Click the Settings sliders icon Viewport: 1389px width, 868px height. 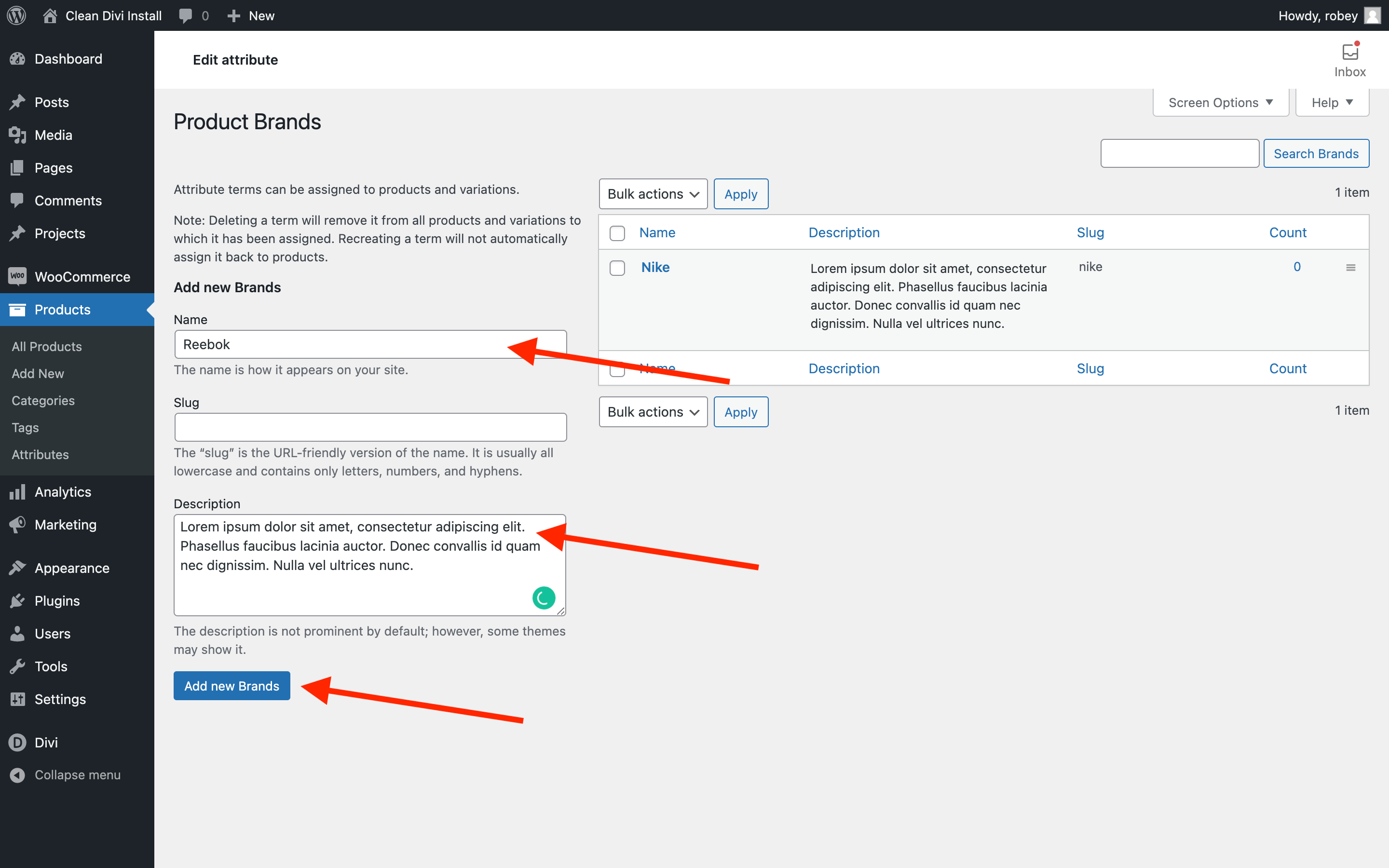coord(18,699)
